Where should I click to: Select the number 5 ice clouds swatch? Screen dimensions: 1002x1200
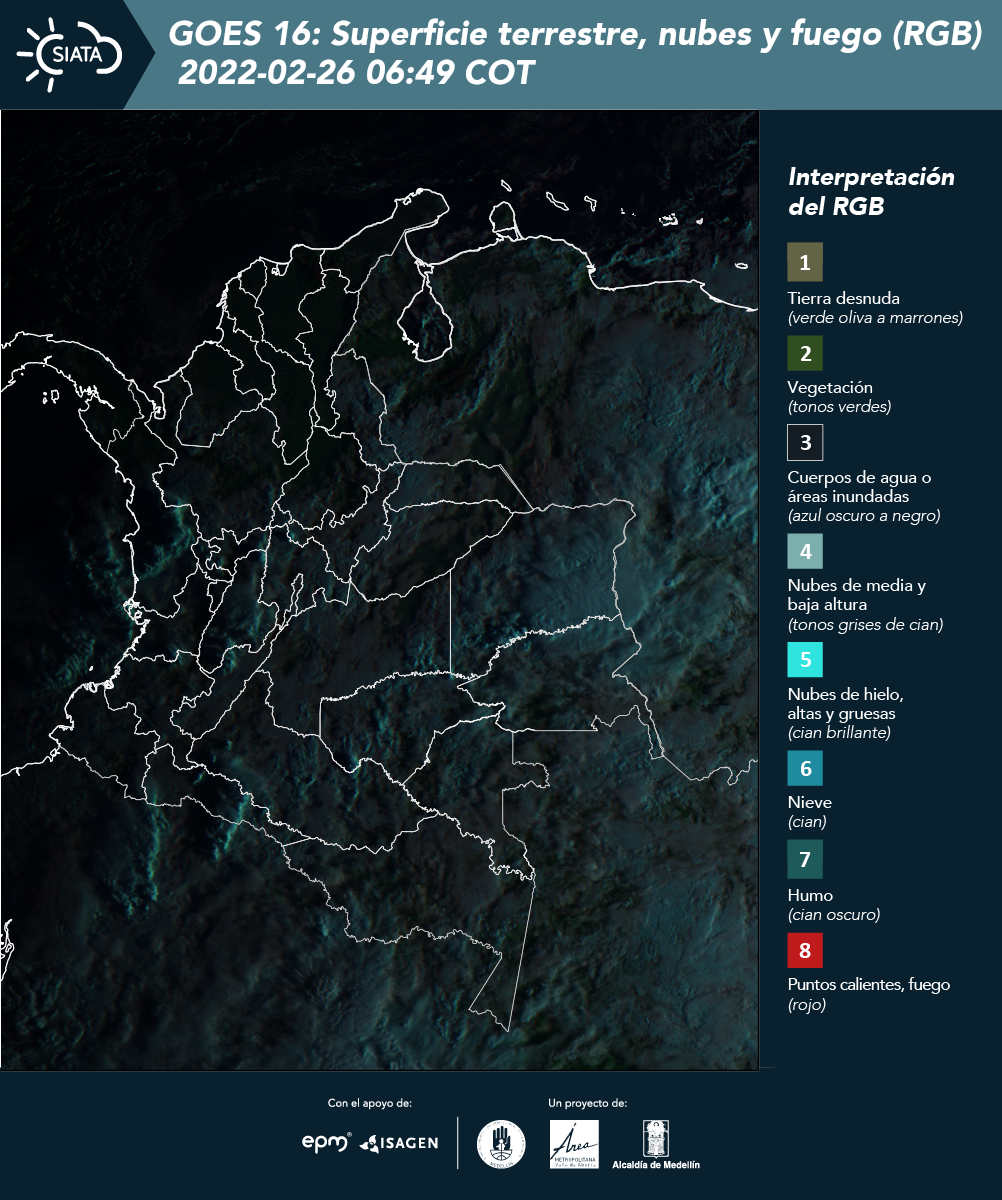805,660
